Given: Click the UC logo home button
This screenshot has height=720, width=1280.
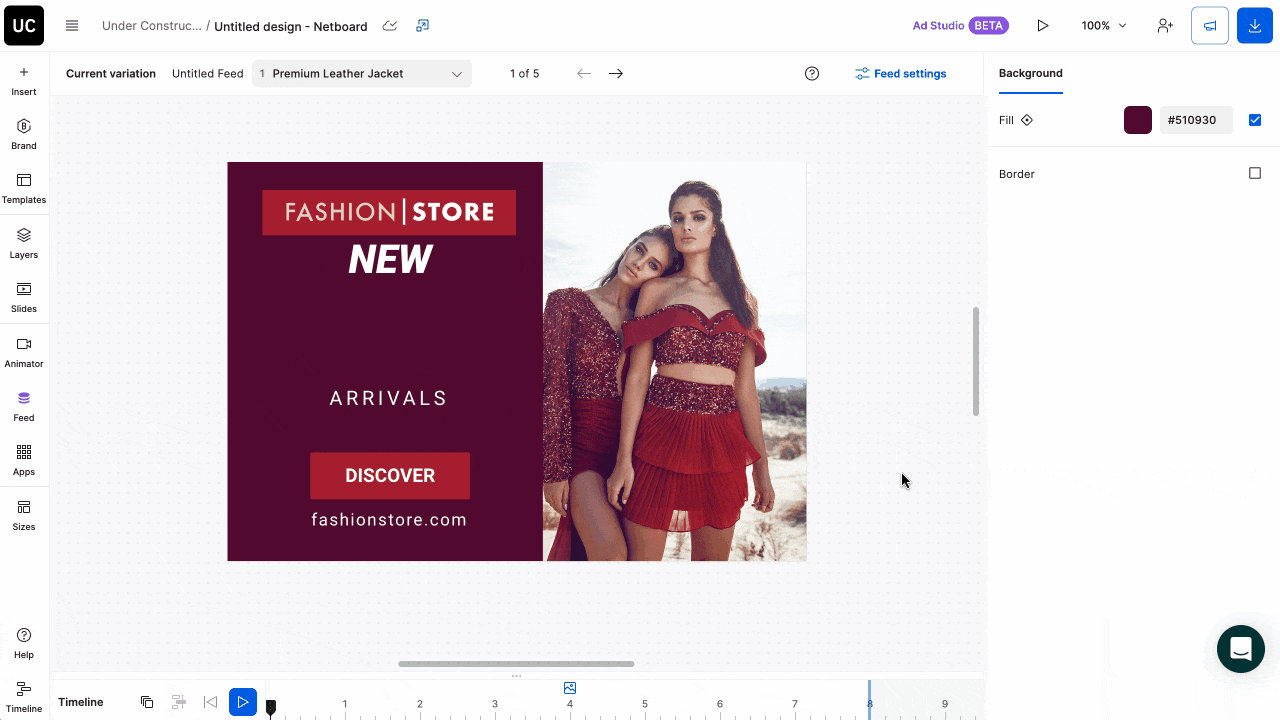Looking at the screenshot, I should coord(24,25).
